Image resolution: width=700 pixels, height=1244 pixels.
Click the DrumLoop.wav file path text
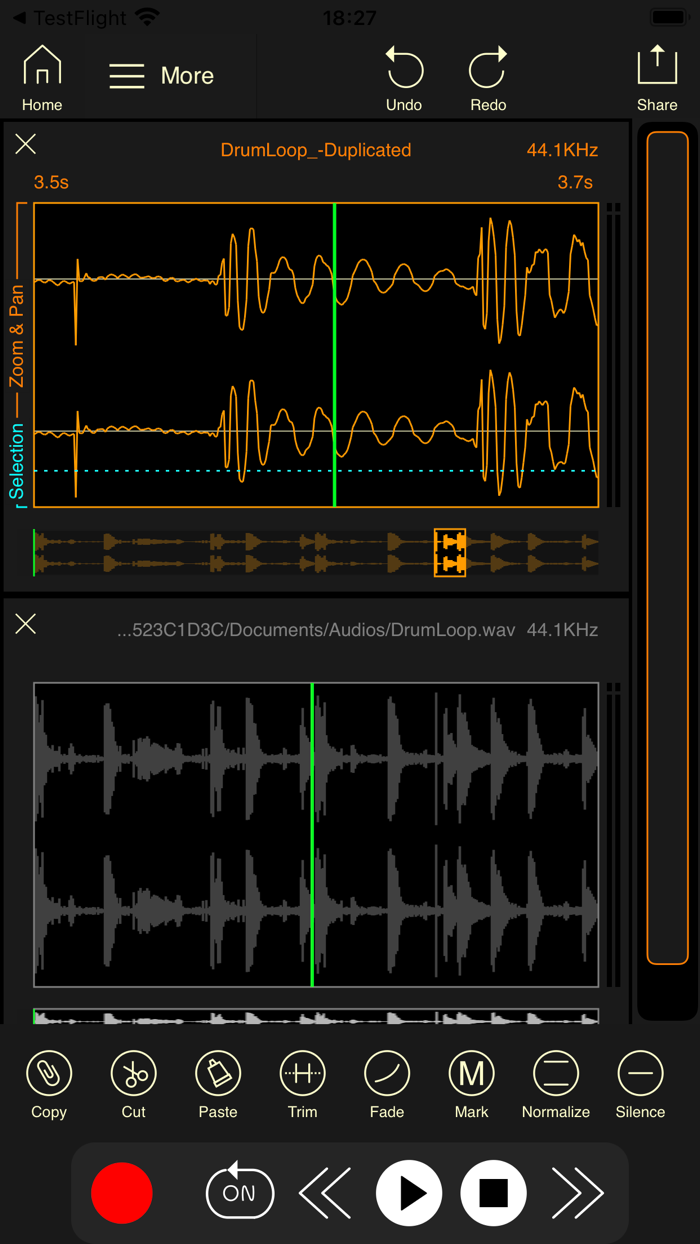tap(316, 630)
